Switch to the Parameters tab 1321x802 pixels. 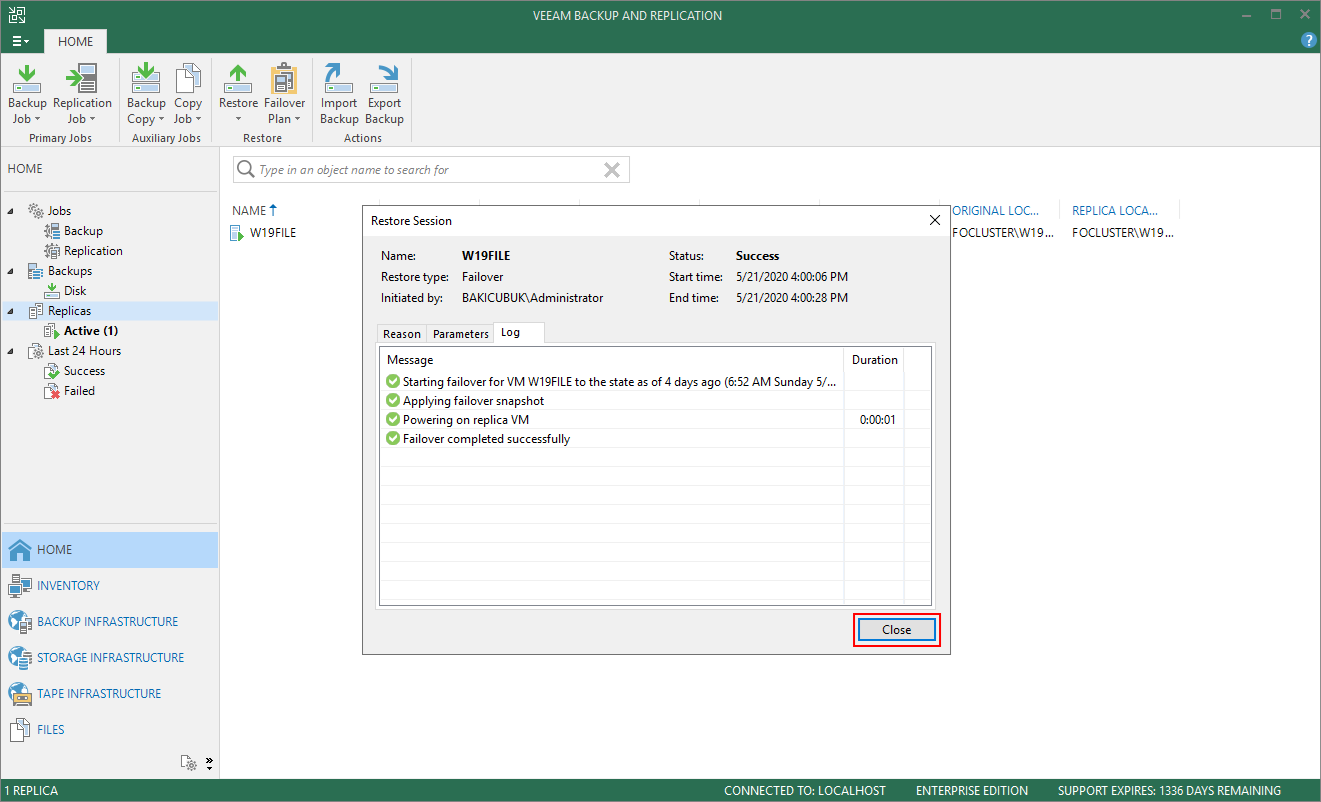[x=461, y=334]
